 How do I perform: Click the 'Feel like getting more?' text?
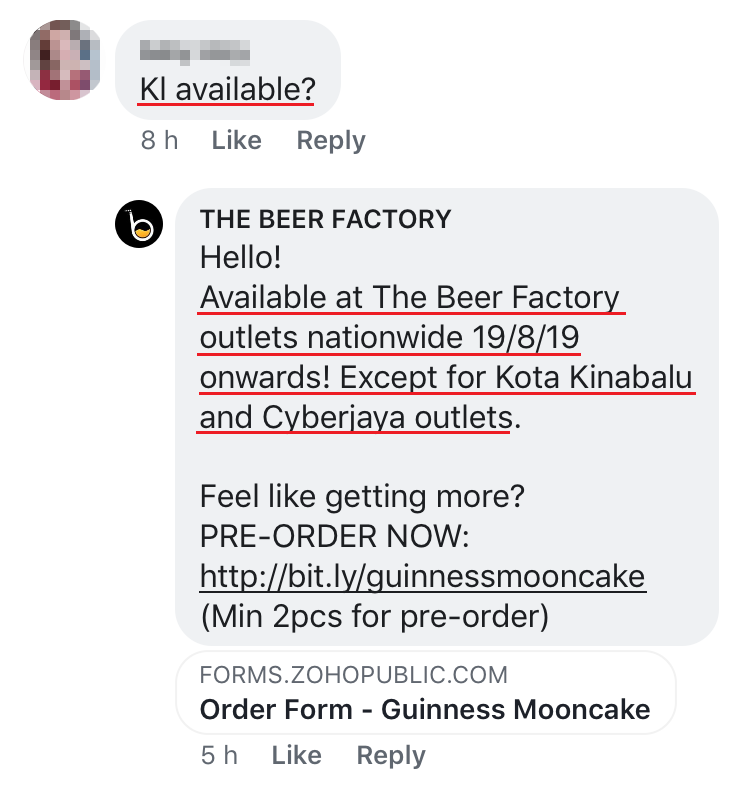(x=362, y=496)
